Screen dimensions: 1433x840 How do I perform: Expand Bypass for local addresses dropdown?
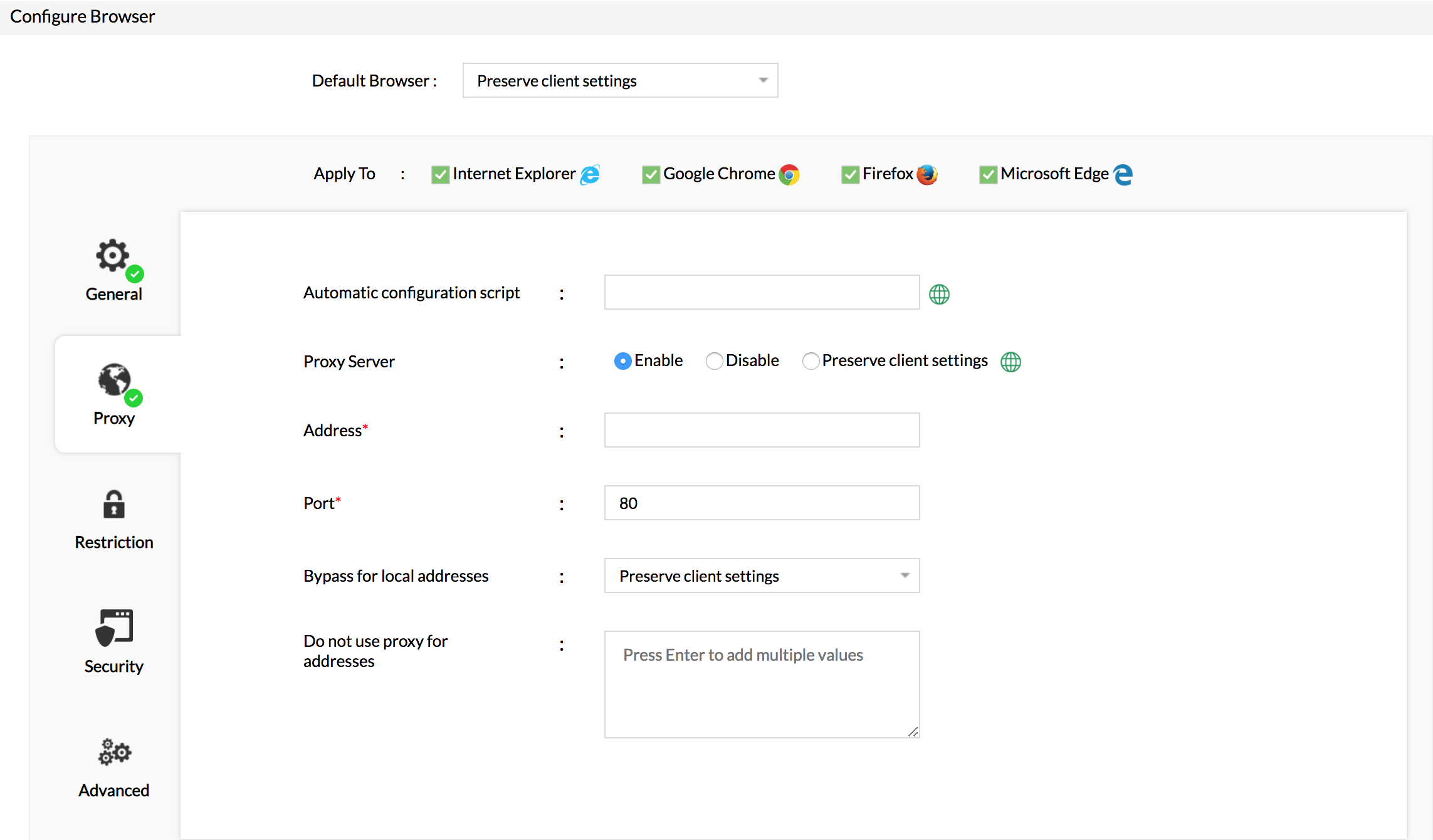(761, 575)
